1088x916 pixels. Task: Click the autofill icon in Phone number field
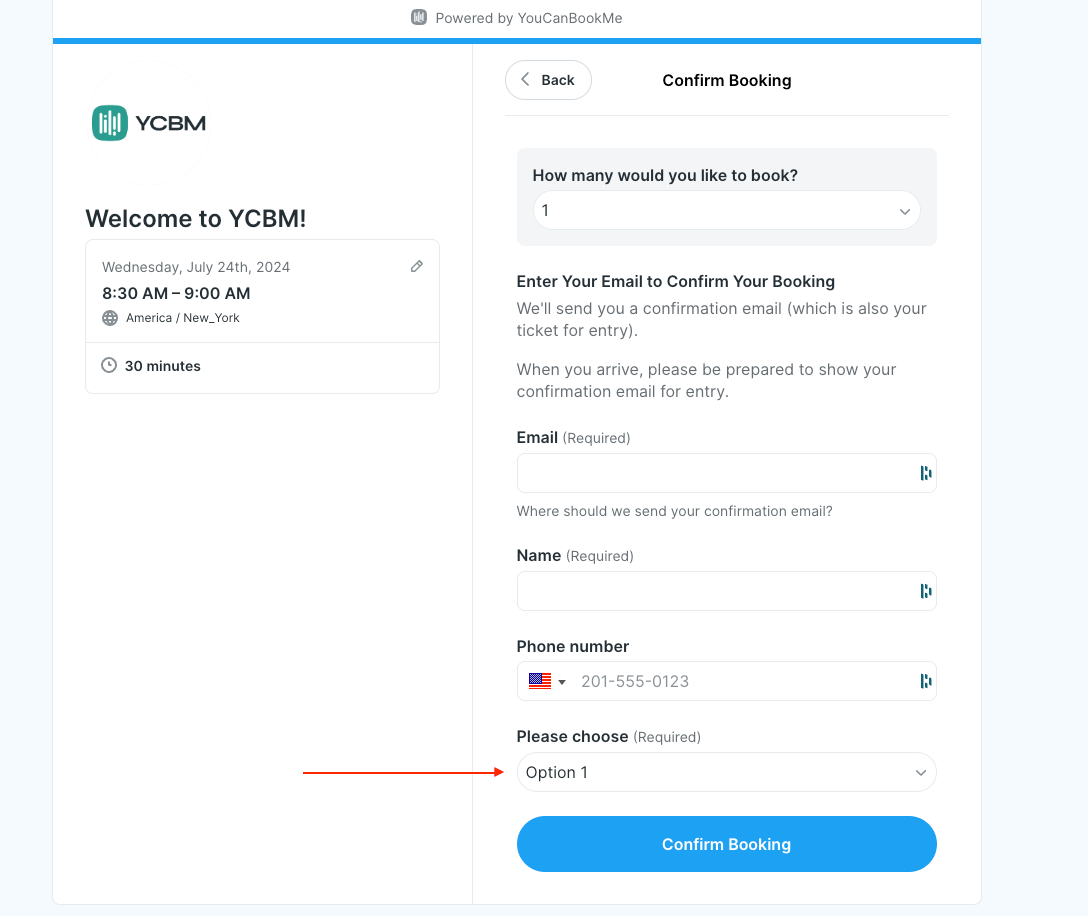(x=926, y=681)
